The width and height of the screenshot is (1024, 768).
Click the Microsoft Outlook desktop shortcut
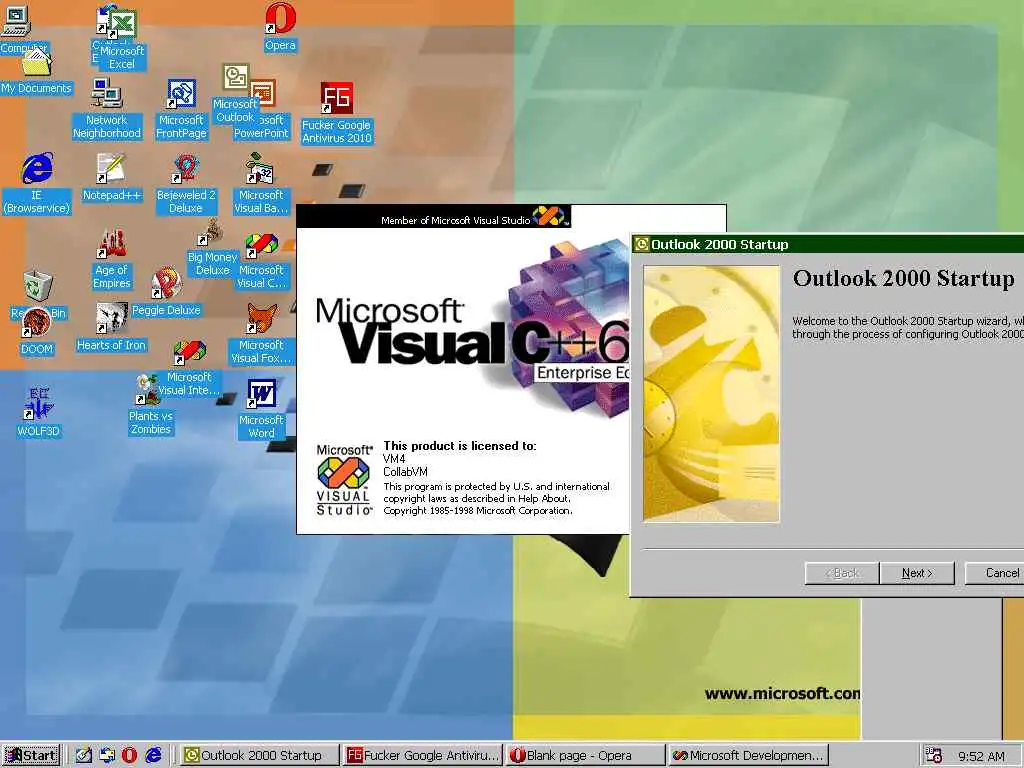click(235, 93)
